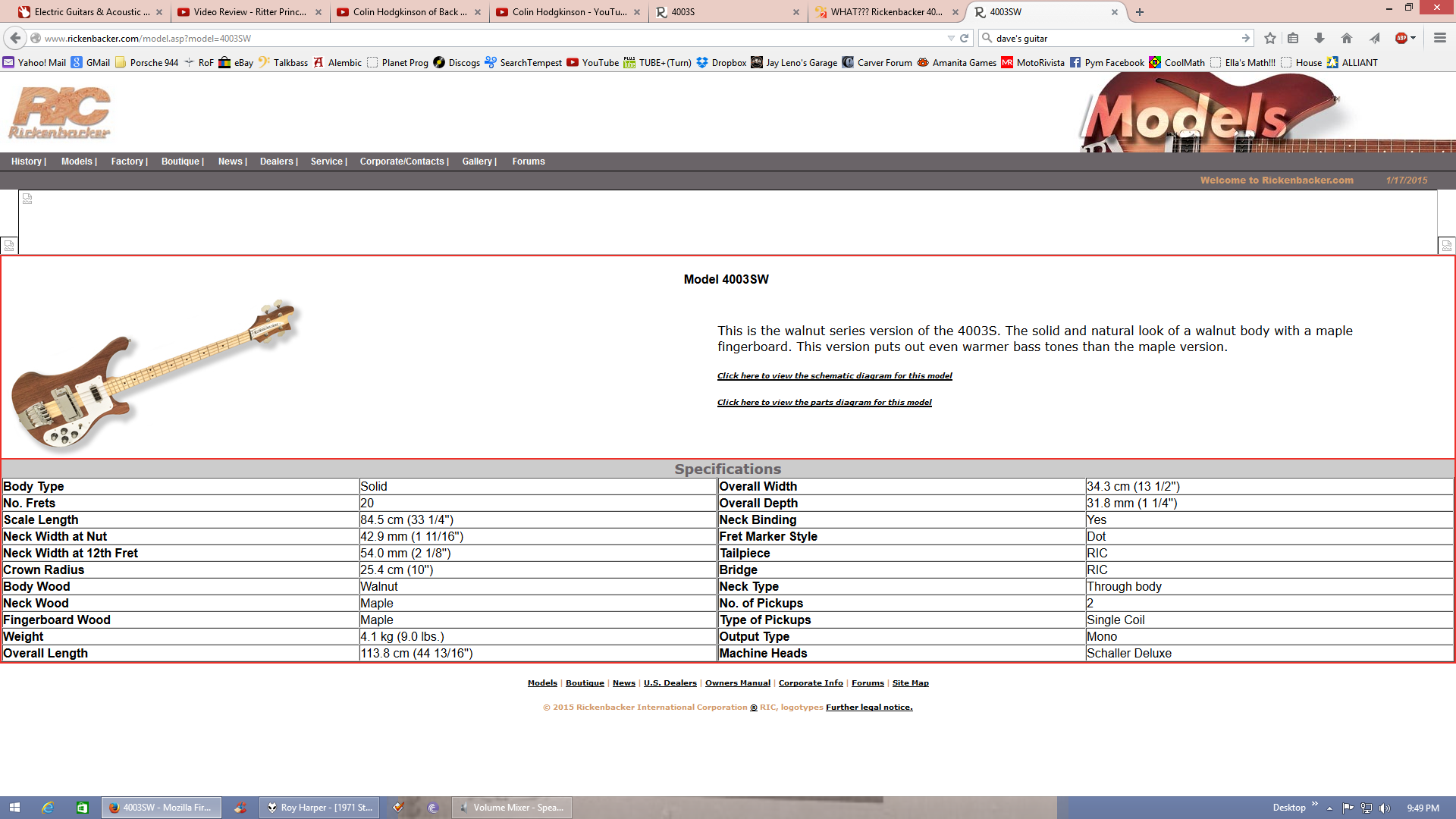Open the Adblock Plus icon
Screen dimensions: 1456x819
[1401, 38]
